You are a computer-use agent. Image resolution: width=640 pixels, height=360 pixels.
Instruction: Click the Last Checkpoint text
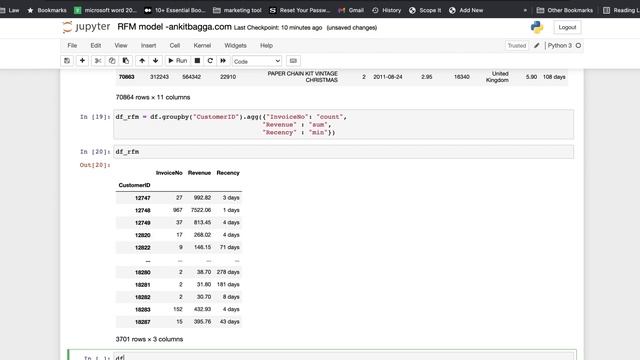pos(278,28)
